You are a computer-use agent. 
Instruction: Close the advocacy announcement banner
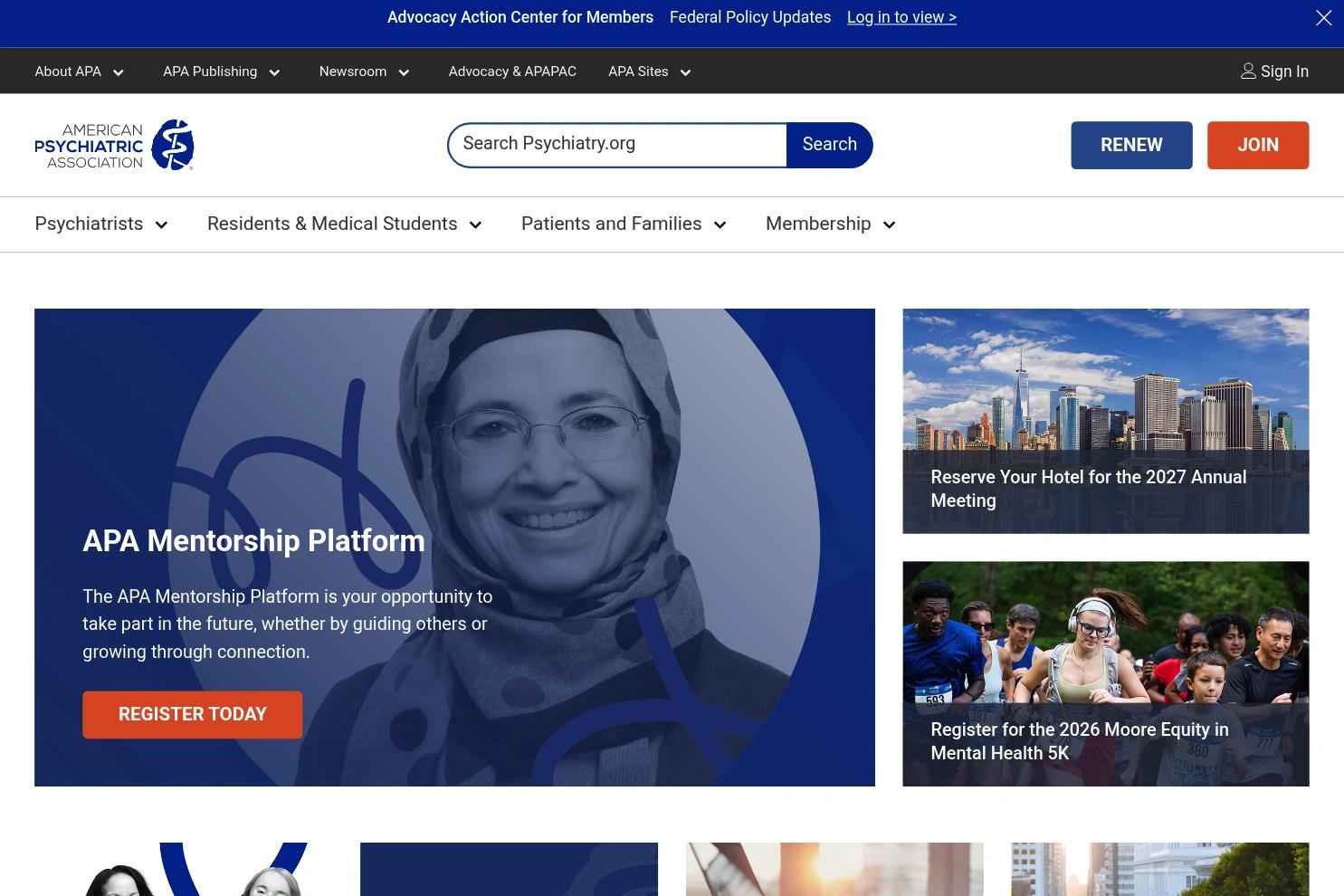pos(1323,18)
